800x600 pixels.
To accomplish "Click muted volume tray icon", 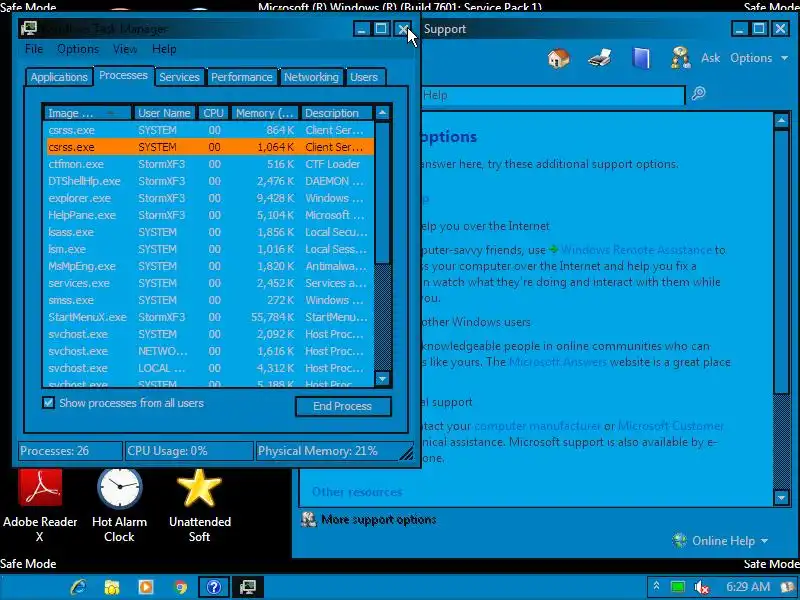I will [x=702, y=587].
